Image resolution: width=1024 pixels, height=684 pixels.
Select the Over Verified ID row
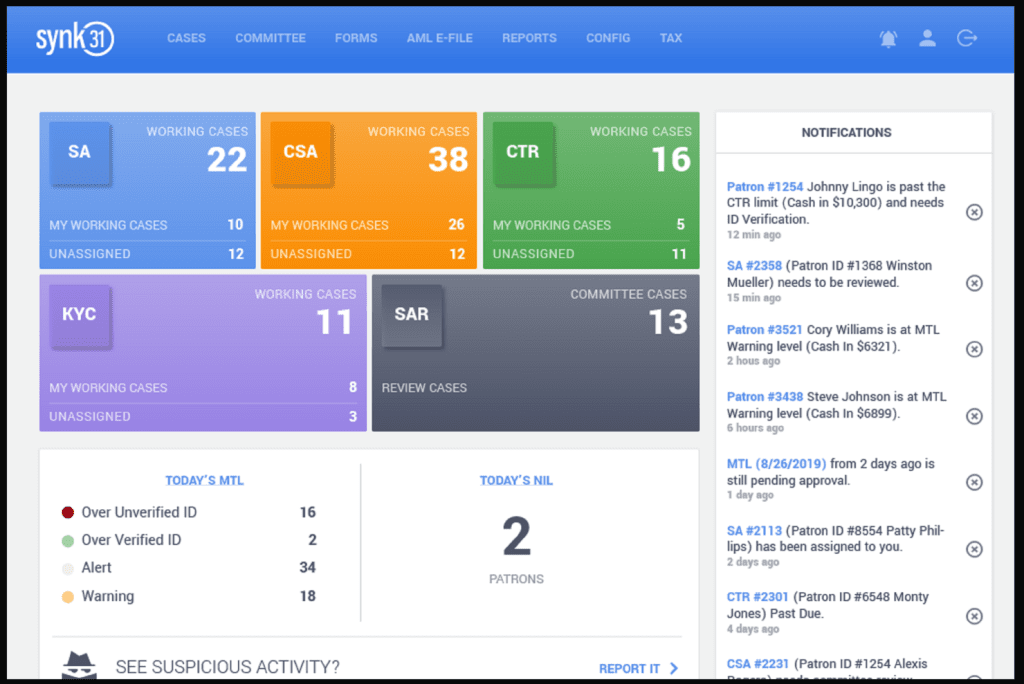pos(189,540)
